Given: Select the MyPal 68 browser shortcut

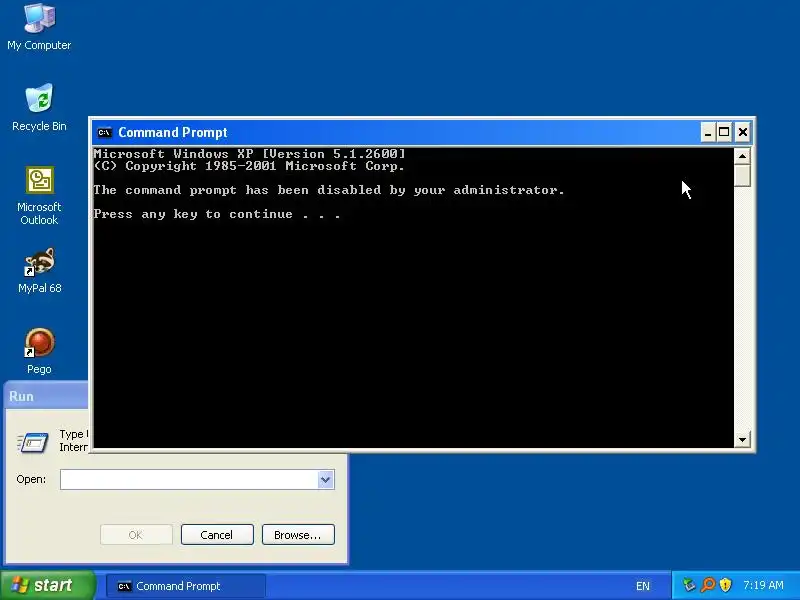Looking at the screenshot, I should (39, 270).
